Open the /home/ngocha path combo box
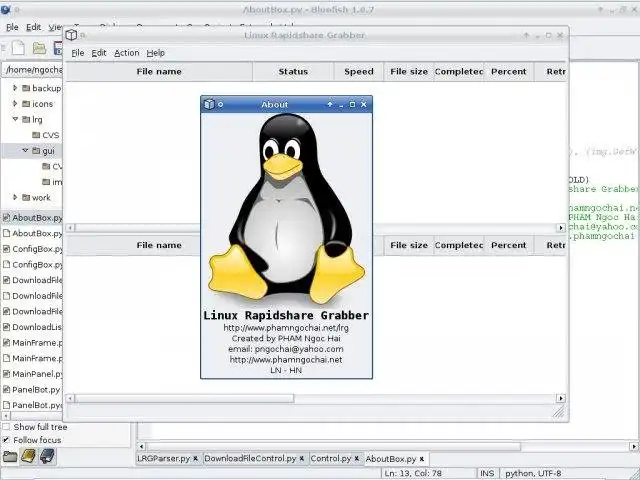 [33, 70]
